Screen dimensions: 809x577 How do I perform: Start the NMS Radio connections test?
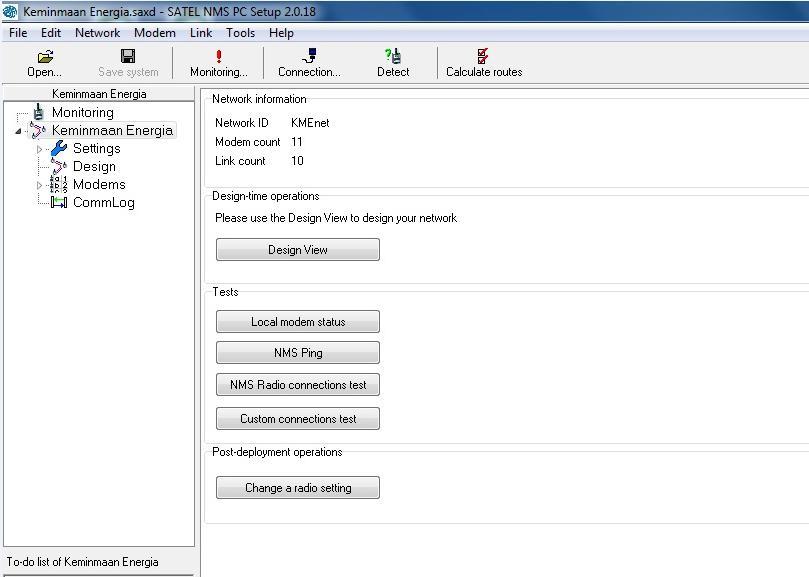click(298, 384)
